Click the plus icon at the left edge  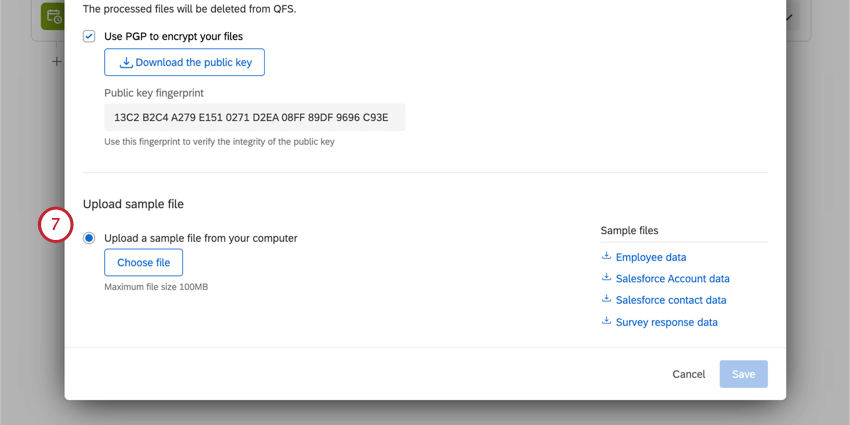pos(56,62)
